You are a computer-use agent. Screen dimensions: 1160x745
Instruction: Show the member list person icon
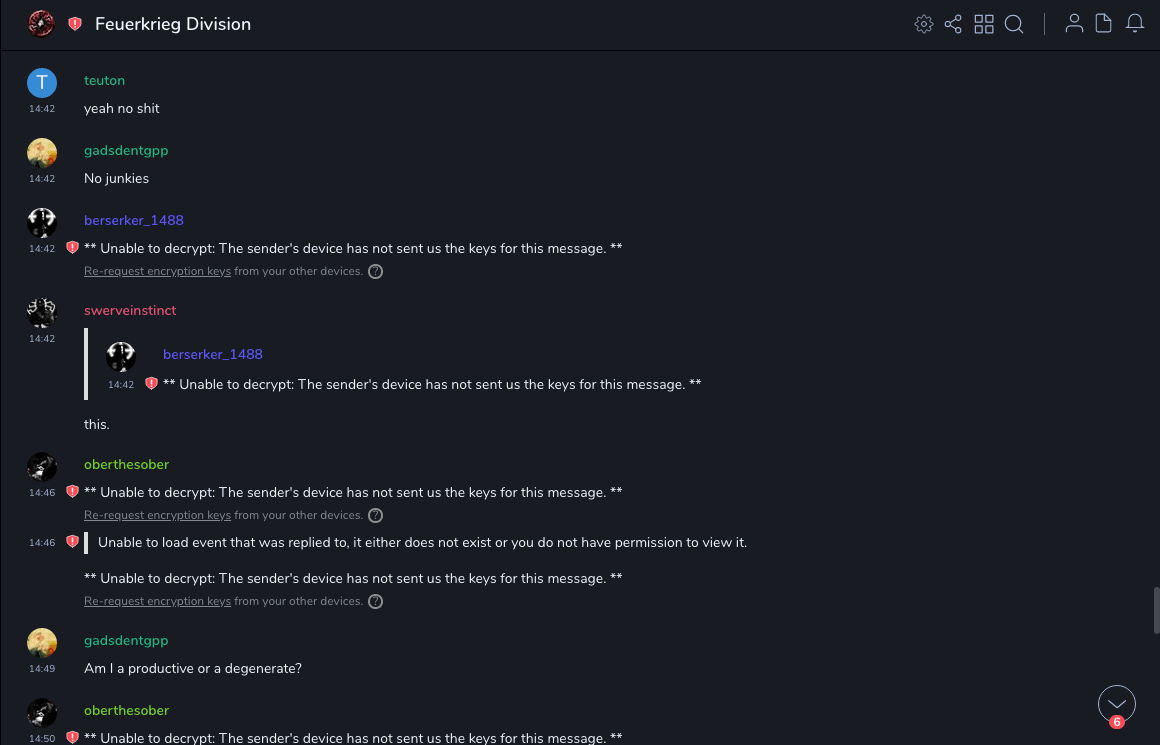[x=1074, y=24]
